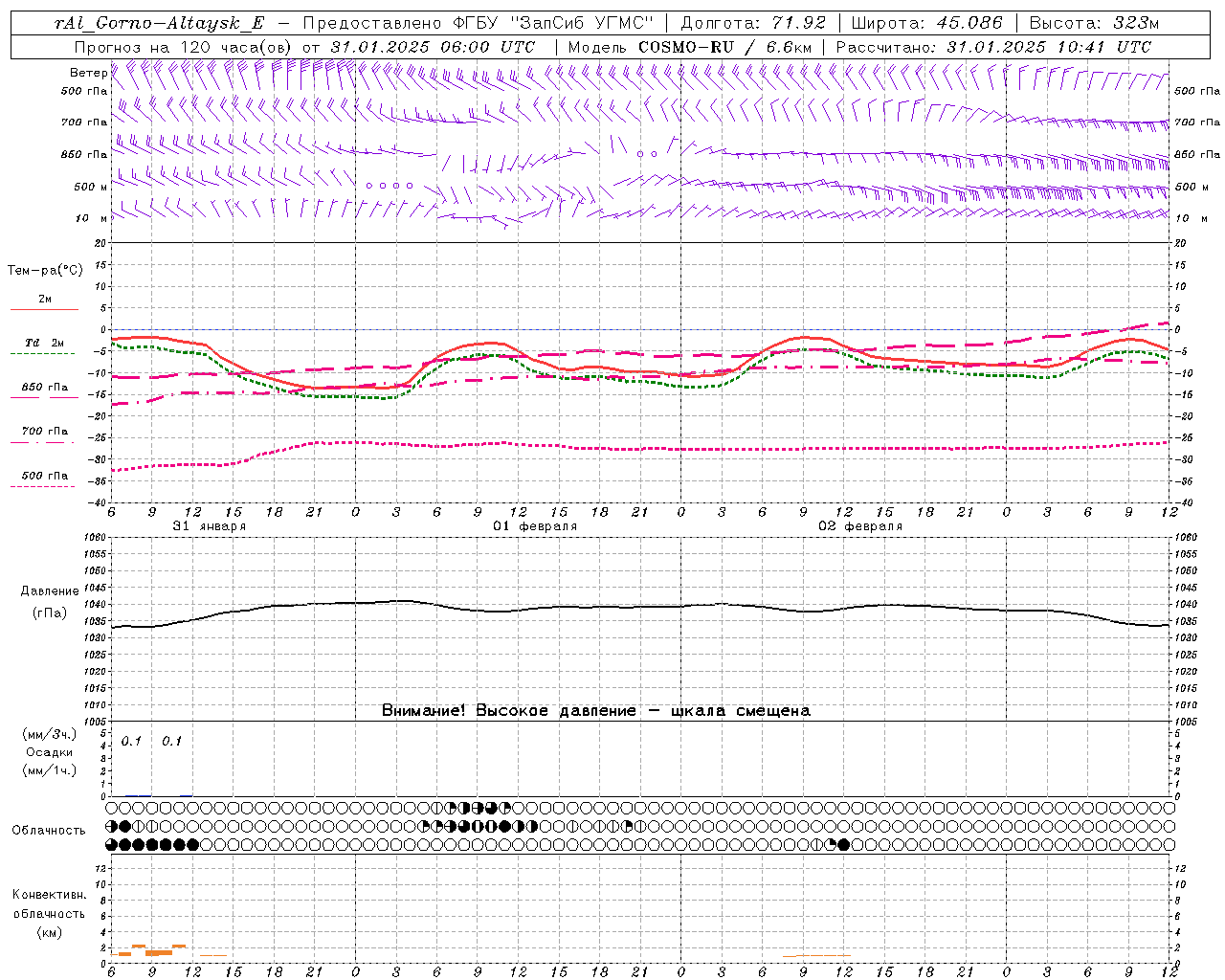Click the pink dotted 500 гПа temperature curve
This screenshot has height=980, width=1225.
click(x=641, y=448)
